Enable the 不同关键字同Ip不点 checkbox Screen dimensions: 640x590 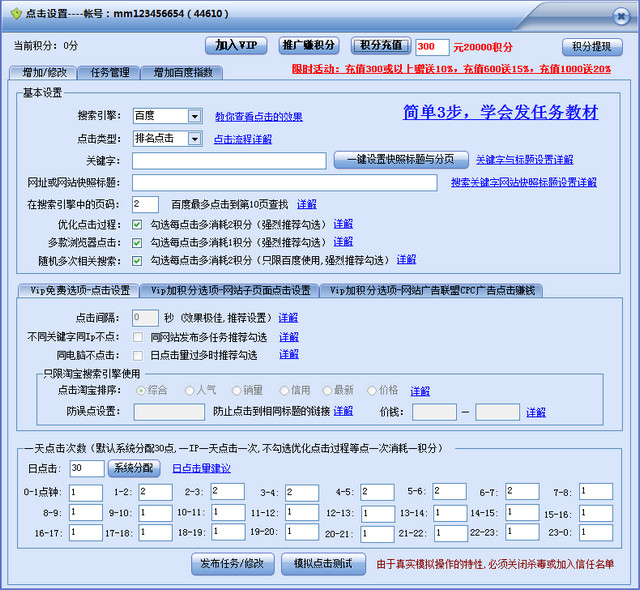tap(138, 338)
